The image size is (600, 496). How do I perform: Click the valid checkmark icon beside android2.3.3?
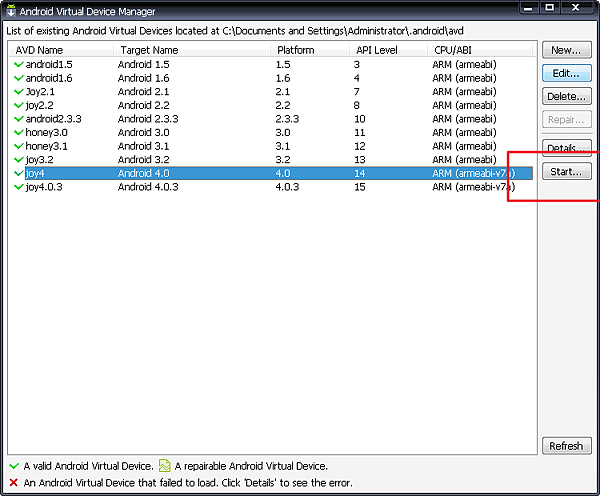[x=18, y=119]
